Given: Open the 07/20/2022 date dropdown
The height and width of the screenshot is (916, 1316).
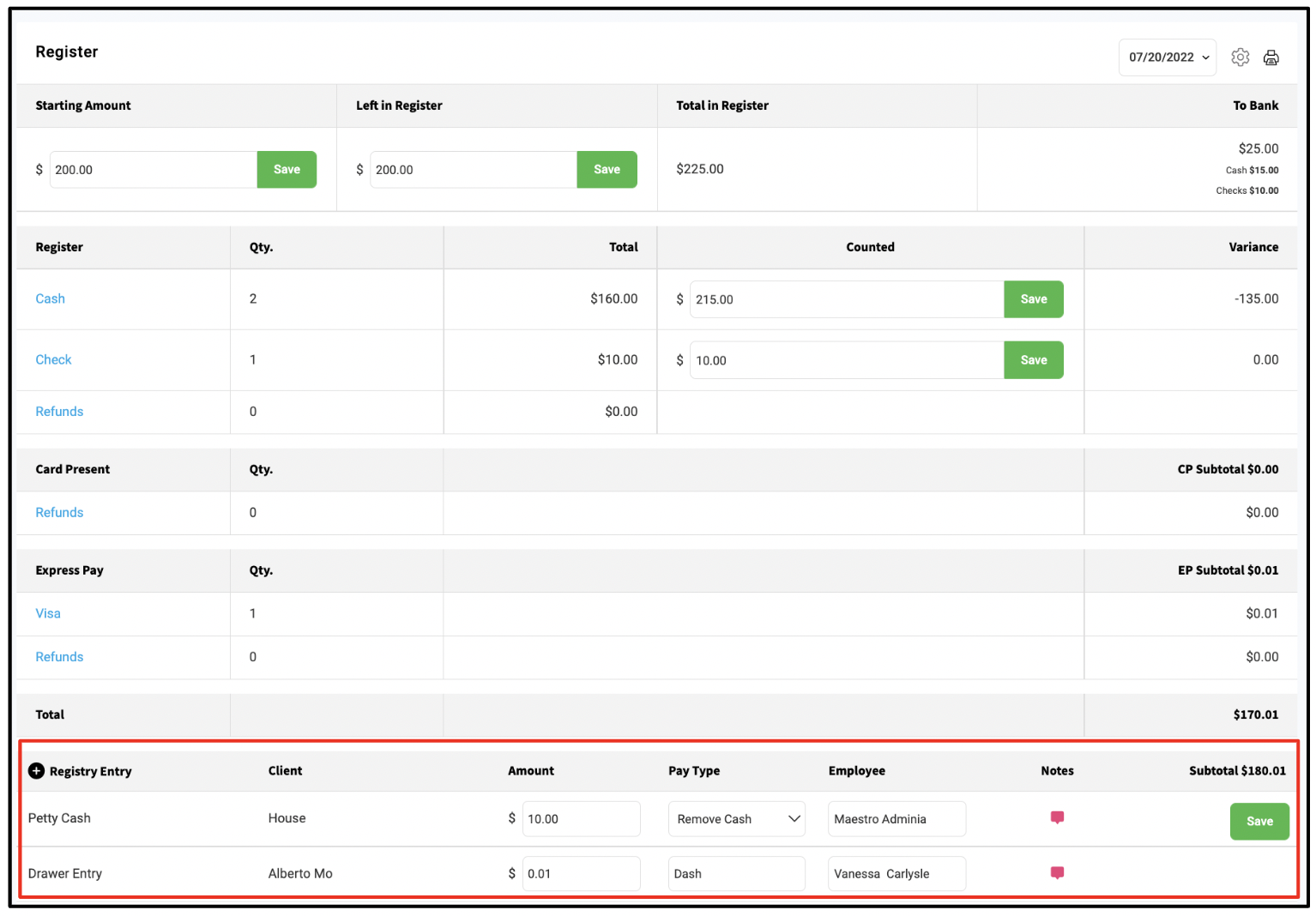Looking at the screenshot, I should click(x=1168, y=57).
